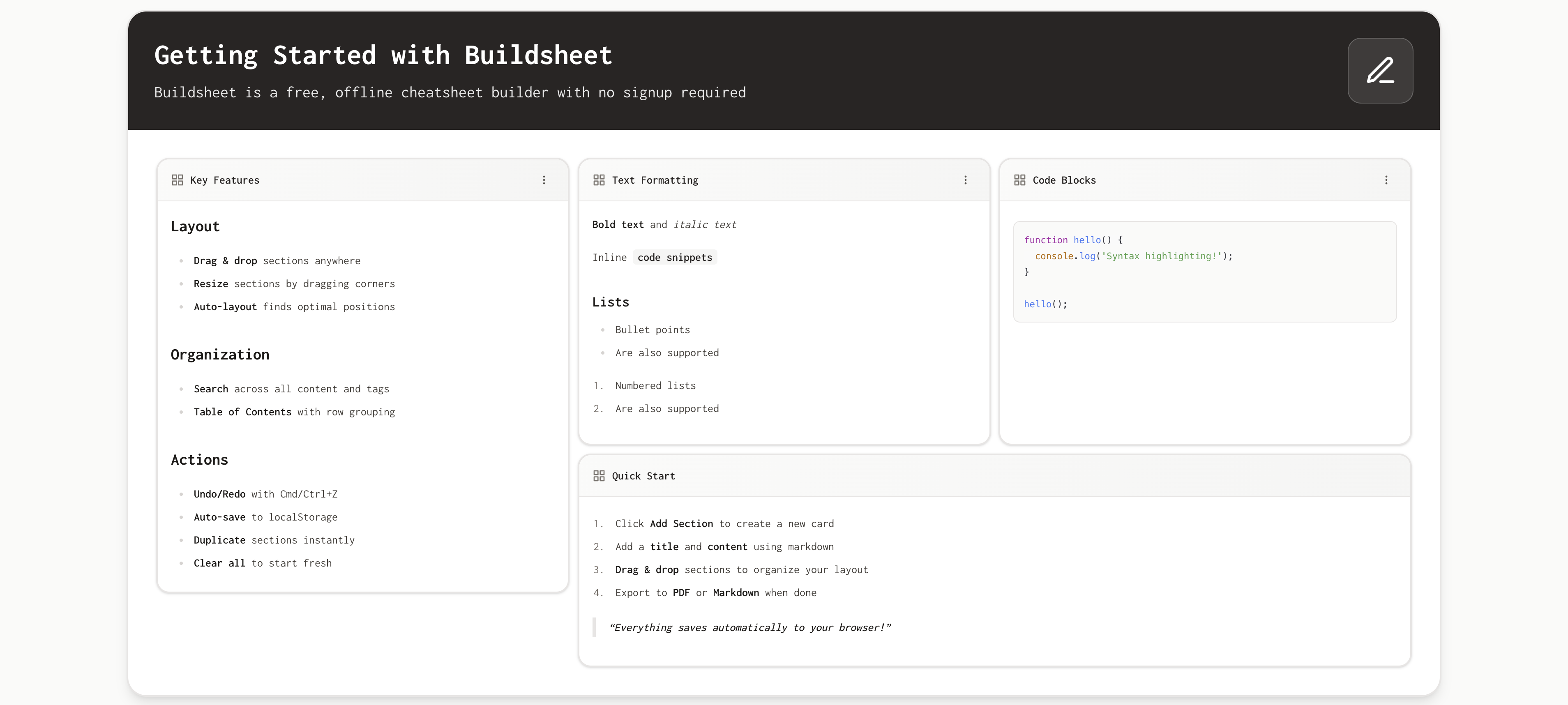The width and height of the screenshot is (1568, 705).
Task: Click the pencil edit icon in header
Action: pos(1380,71)
